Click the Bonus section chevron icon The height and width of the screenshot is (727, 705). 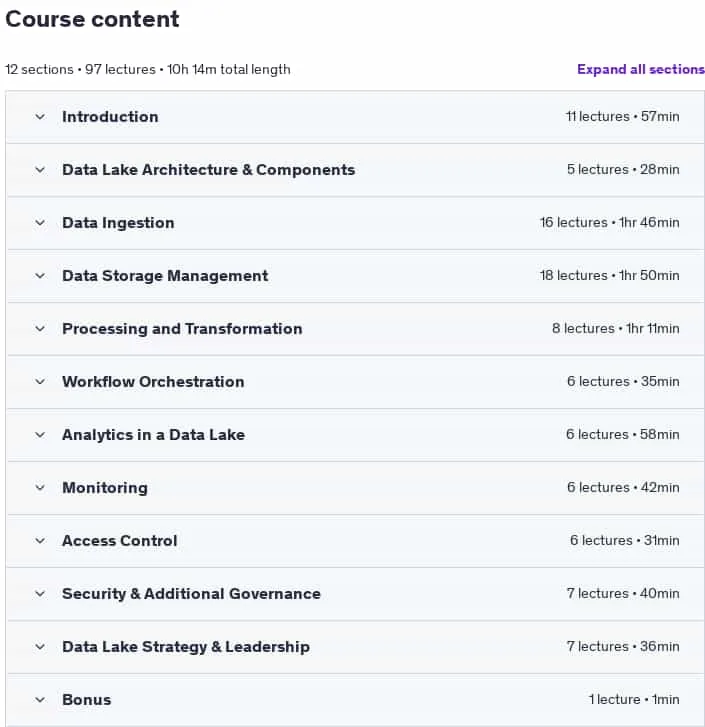pyautogui.click(x=40, y=700)
